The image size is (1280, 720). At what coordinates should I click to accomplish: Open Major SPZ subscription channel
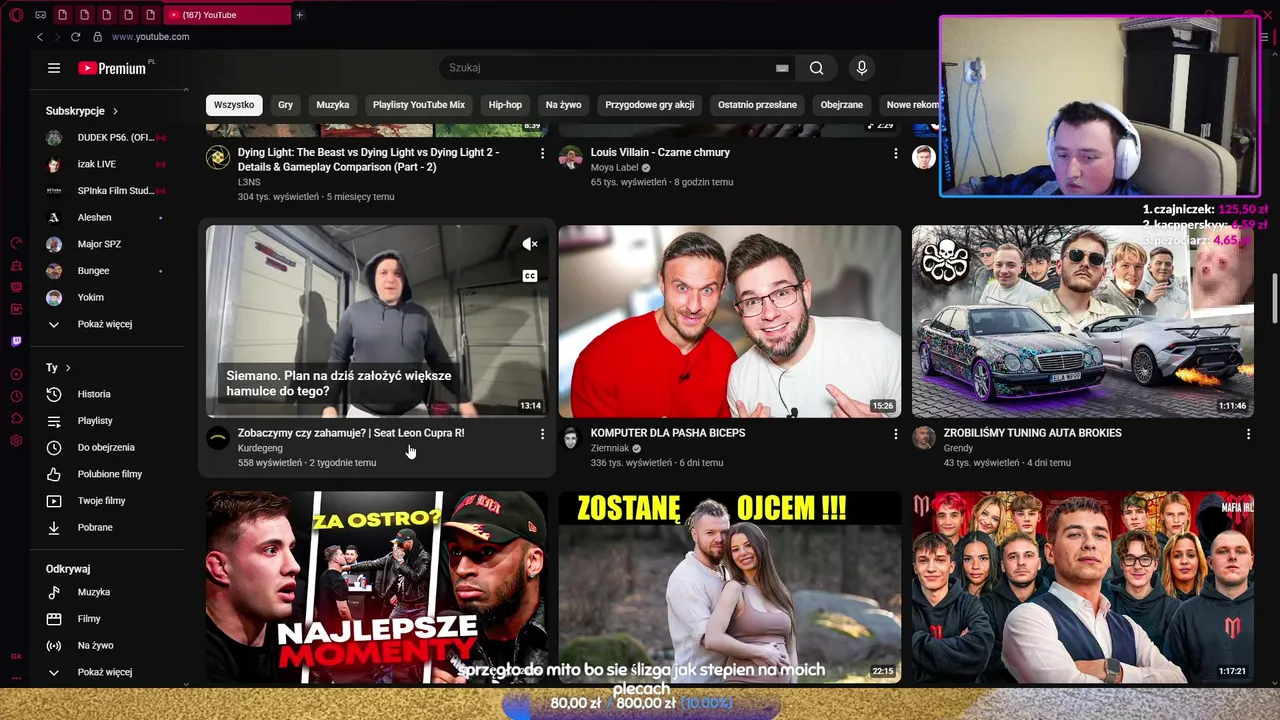106,244
